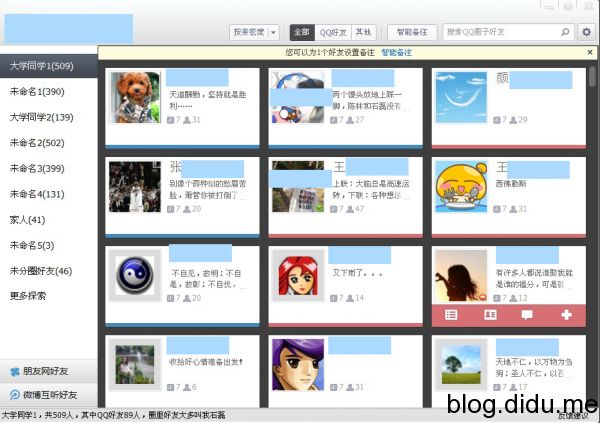Select group 未命名2(502)
This screenshot has height=423, width=600.
[x=49, y=143]
